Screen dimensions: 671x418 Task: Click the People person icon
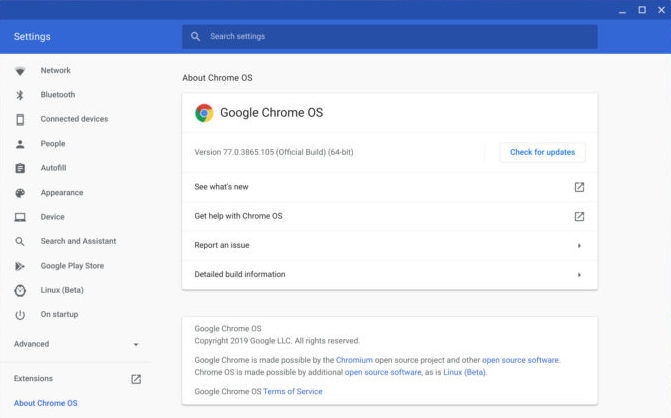20,144
